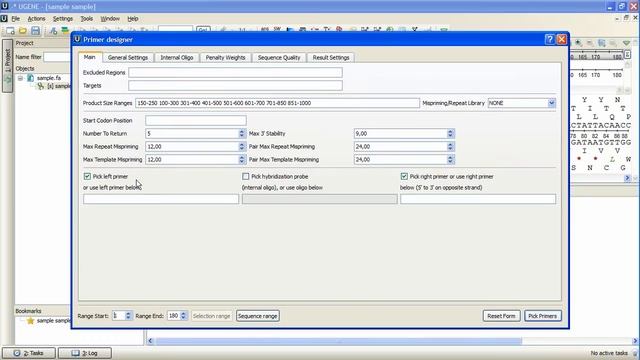
Task: Select the sample sample bookmark entry
Action: click(x=53, y=321)
